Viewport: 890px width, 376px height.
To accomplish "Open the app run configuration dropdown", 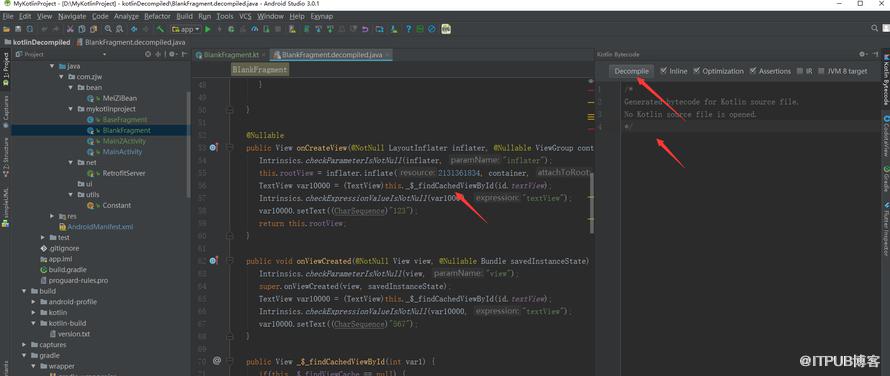I will pos(186,29).
